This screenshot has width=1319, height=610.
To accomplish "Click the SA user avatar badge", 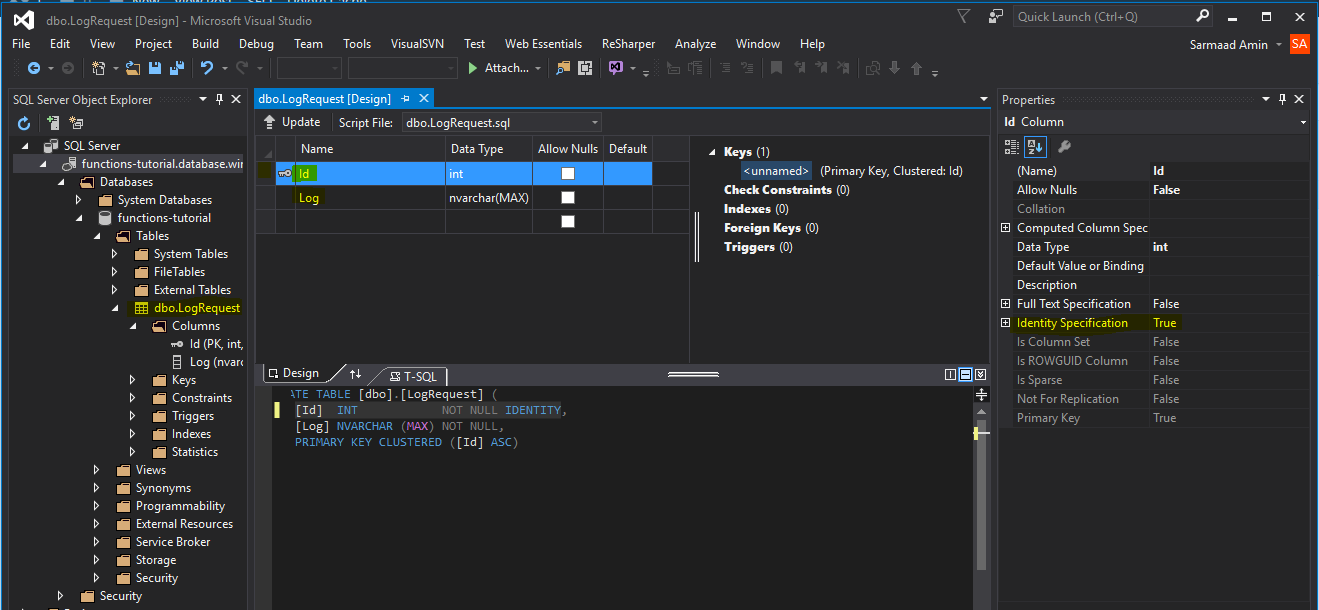I will (1299, 44).
